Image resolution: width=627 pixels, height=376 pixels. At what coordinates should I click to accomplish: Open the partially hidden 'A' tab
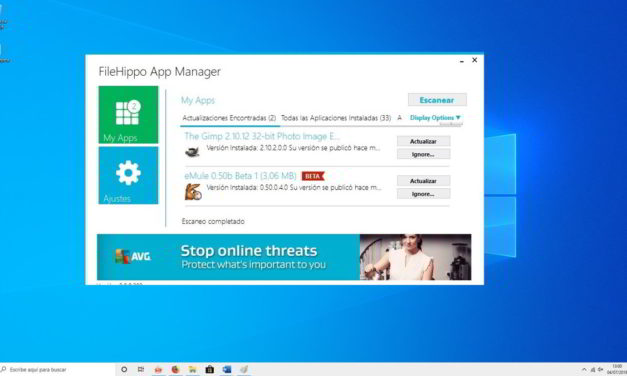point(399,118)
